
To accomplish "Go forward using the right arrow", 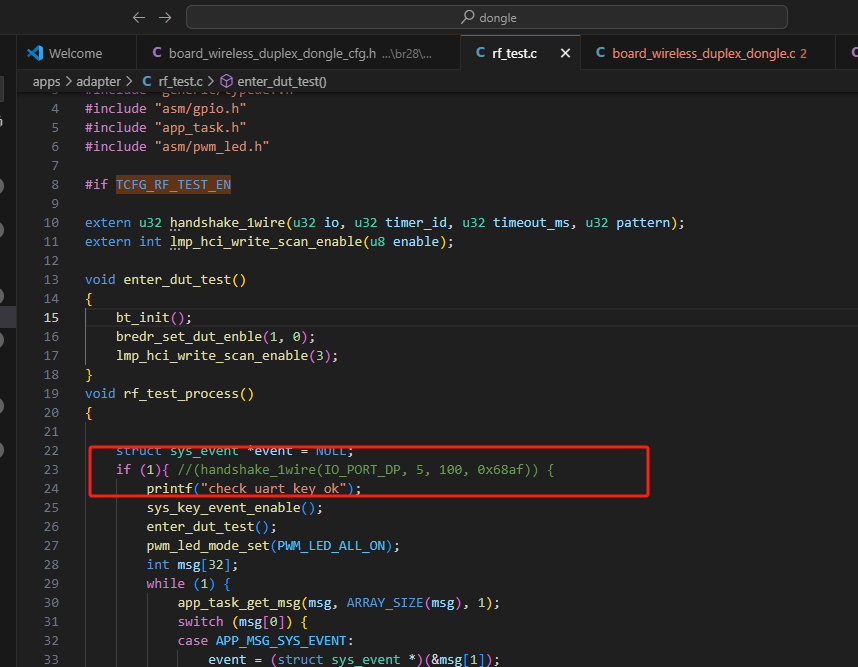I will coord(165,18).
